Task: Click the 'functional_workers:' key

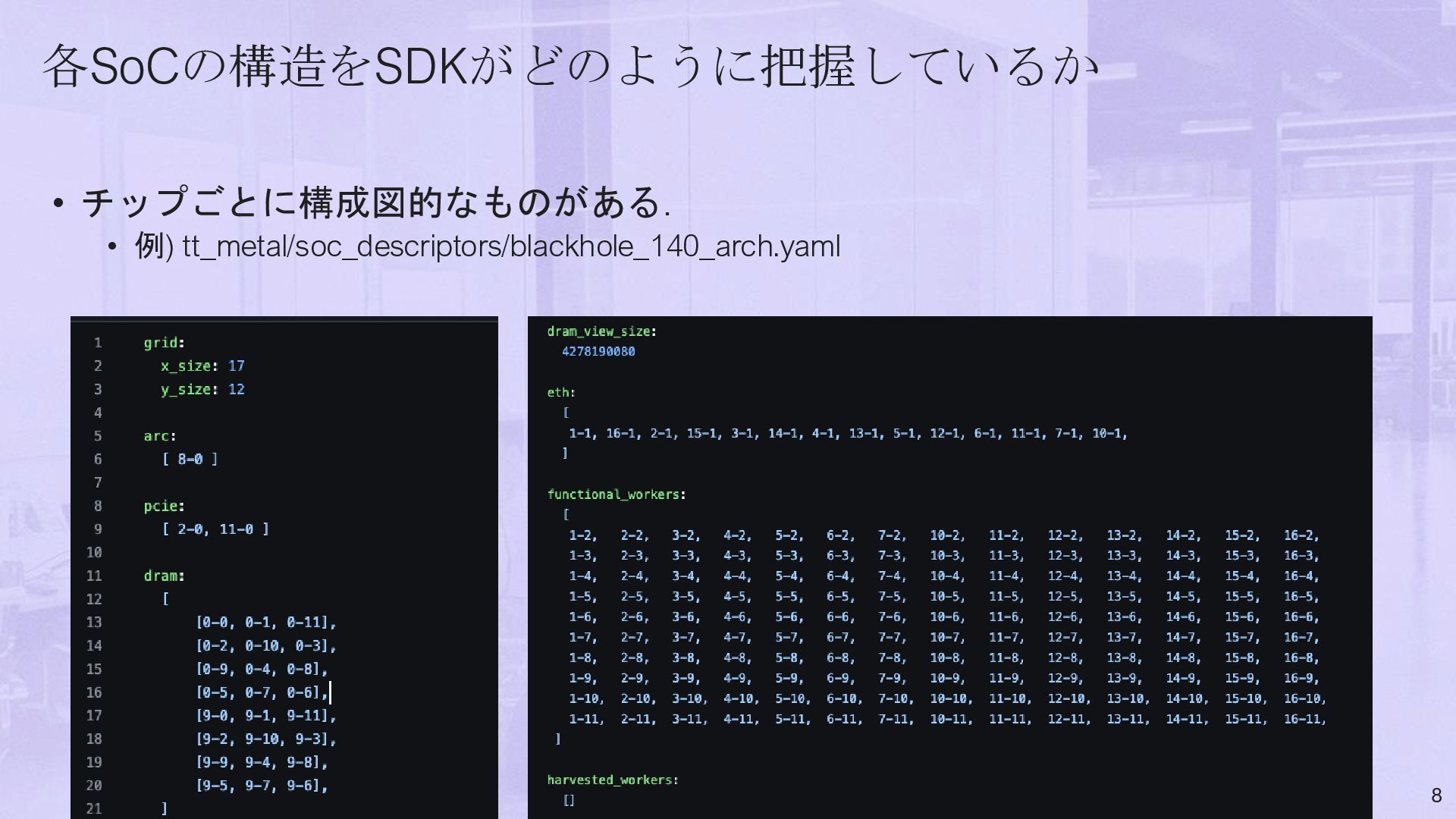Action: [617, 494]
